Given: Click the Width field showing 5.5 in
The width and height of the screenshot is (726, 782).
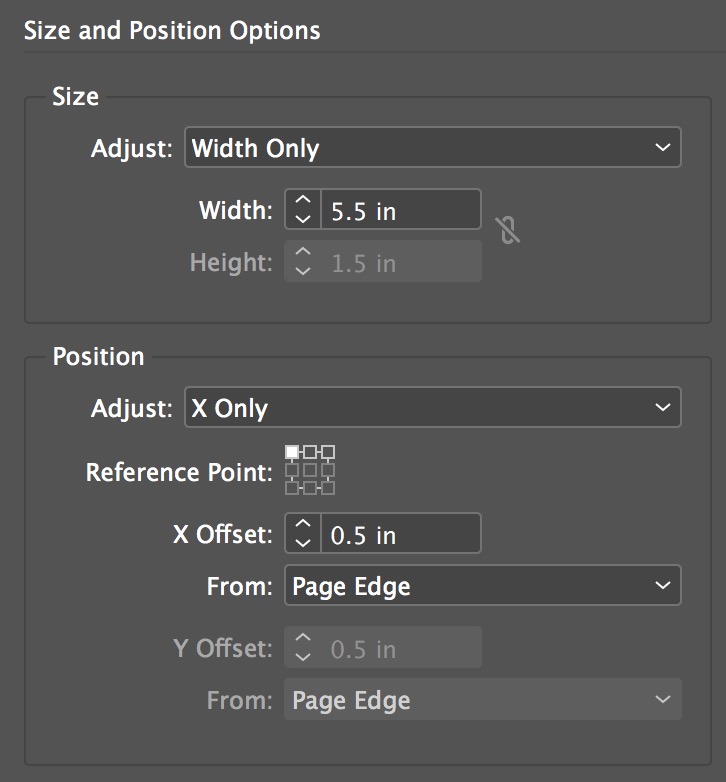Looking at the screenshot, I should [401, 209].
